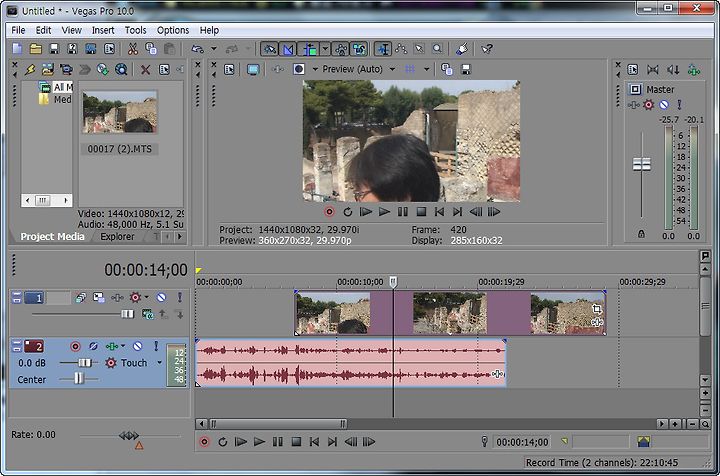Click Preview on External Monitor icon
This screenshot has height=476, width=720.
click(253, 69)
